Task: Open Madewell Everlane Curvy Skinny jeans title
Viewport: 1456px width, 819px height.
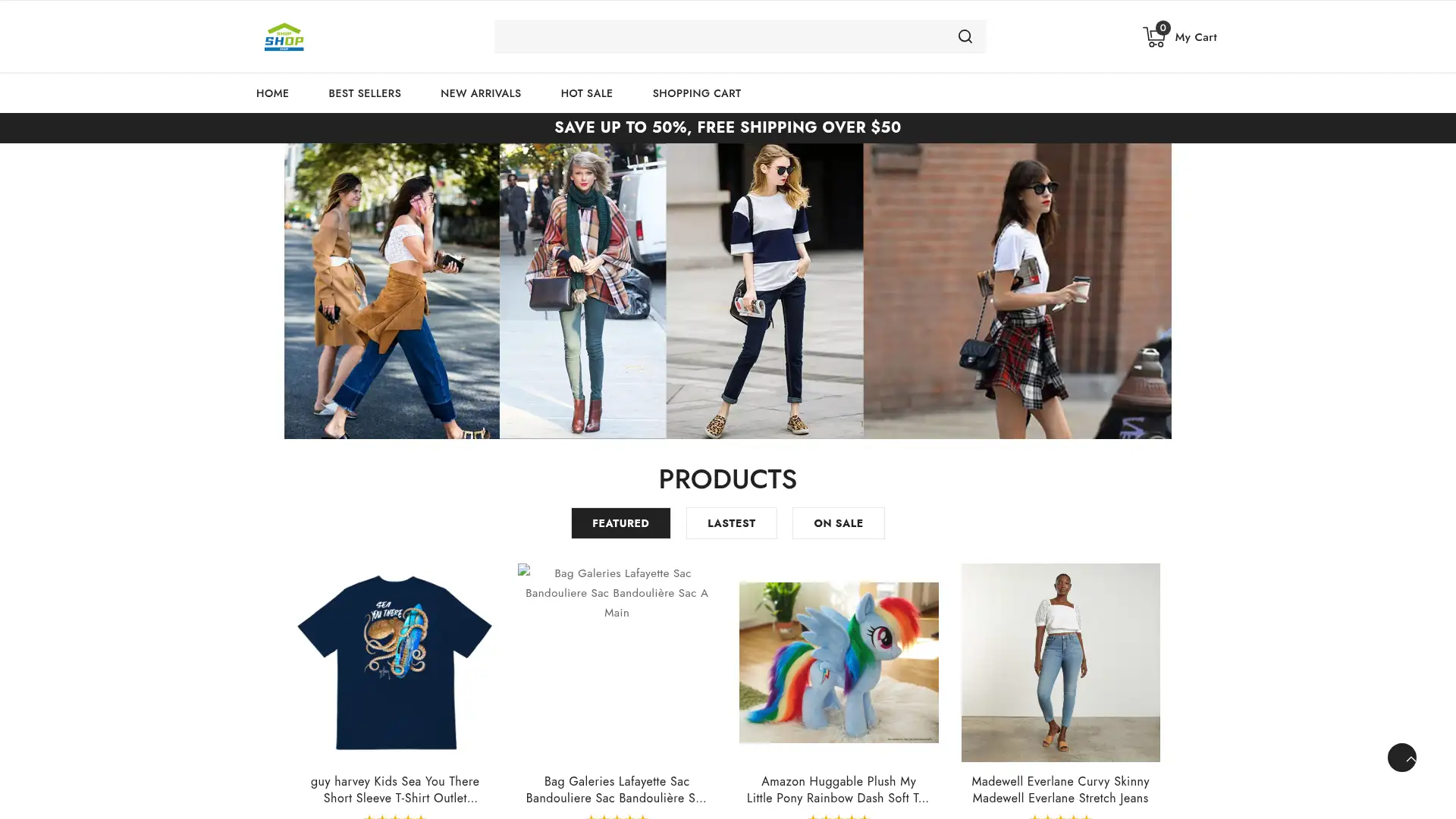Action: click(1059, 789)
